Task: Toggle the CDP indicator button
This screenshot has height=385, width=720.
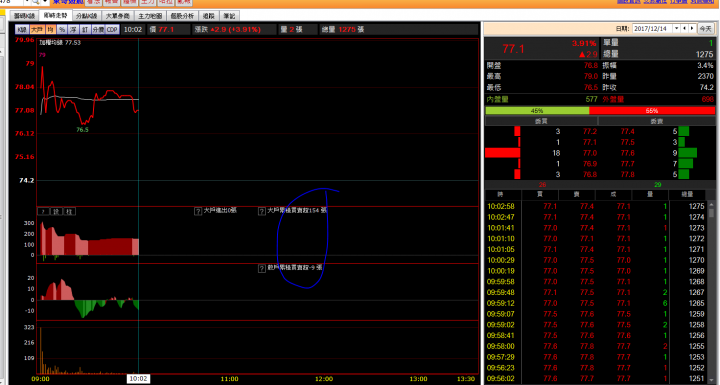Action: coord(112,29)
